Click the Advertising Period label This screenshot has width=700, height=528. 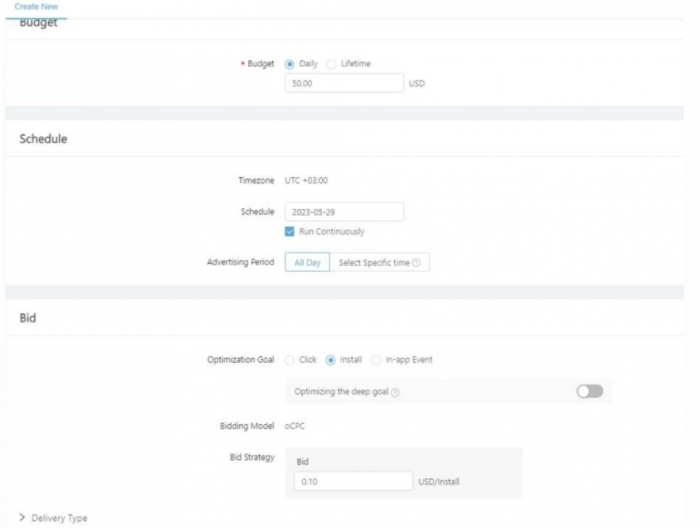(x=241, y=262)
